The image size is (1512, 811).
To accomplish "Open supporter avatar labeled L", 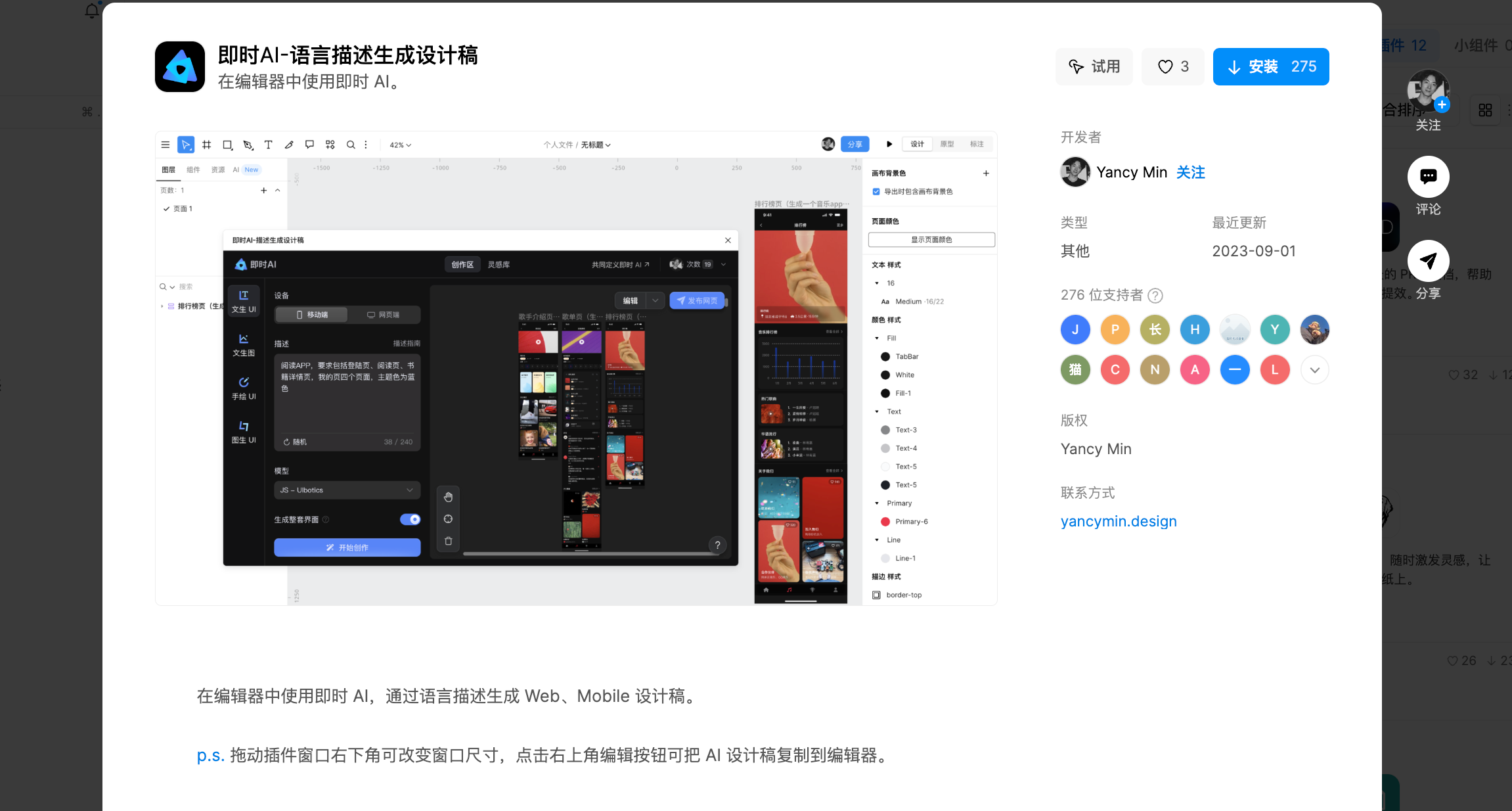I will click(x=1275, y=370).
